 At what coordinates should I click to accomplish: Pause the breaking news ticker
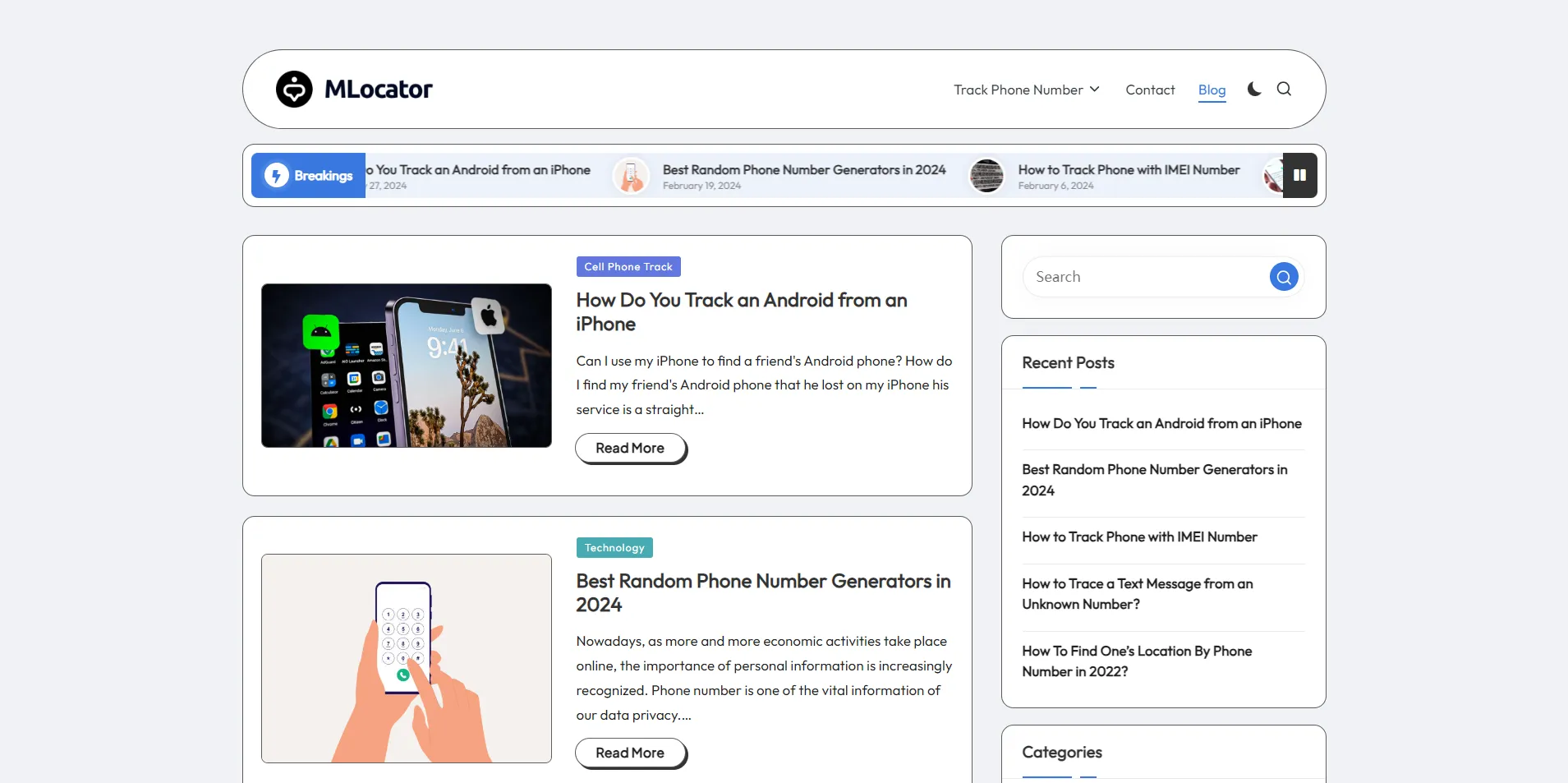[1298, 175]
